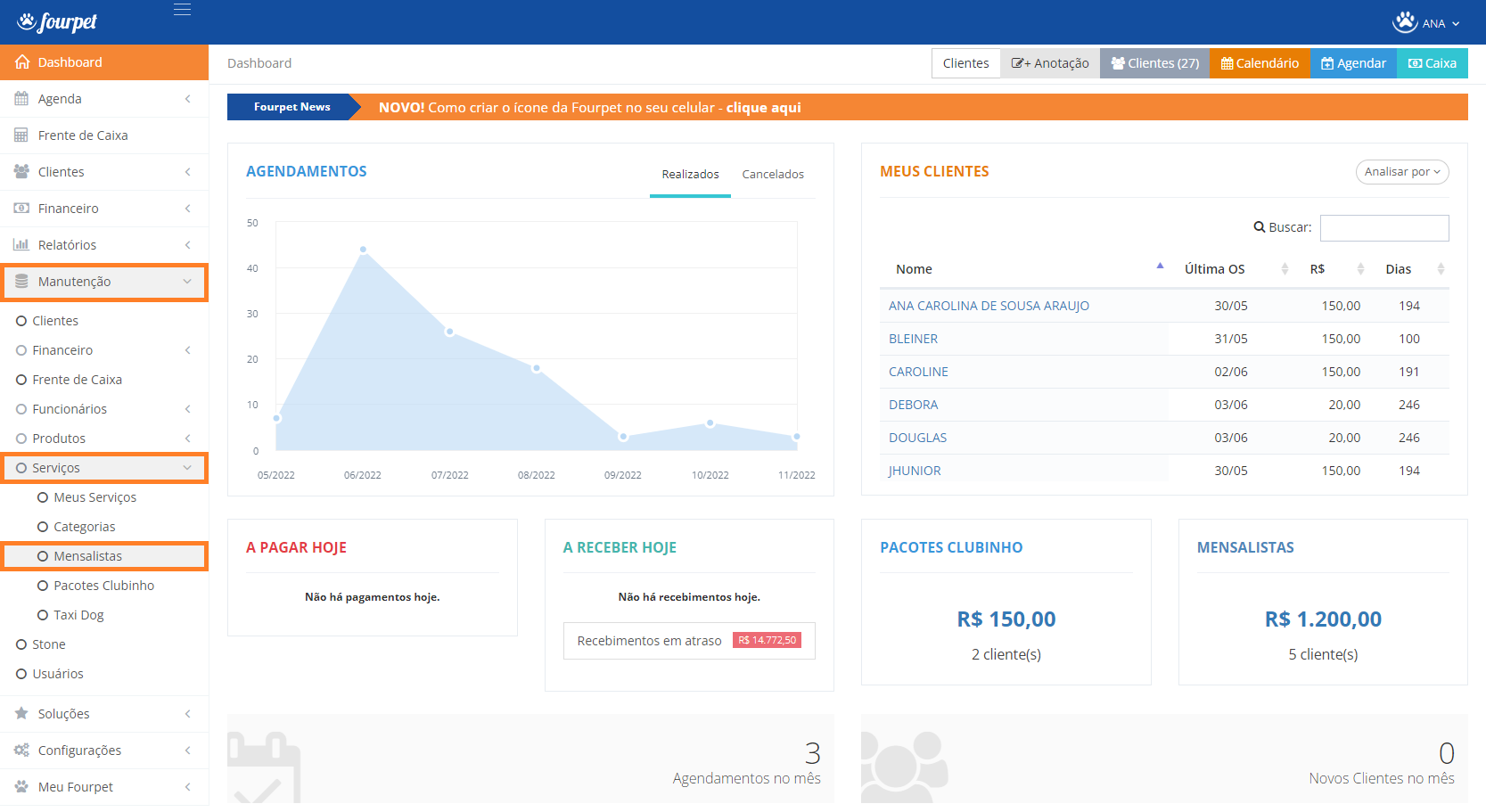Expand the Agenda menu chevron
1486x812 pixels.
click(187, 99)
